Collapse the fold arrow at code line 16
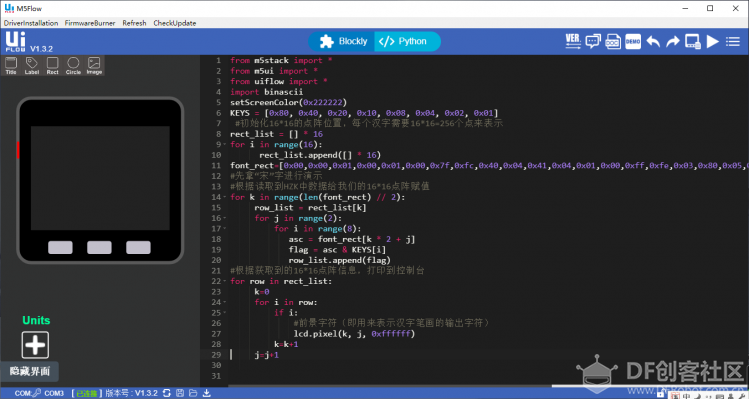This screenshot has height=399, width=749. [225, 218]
